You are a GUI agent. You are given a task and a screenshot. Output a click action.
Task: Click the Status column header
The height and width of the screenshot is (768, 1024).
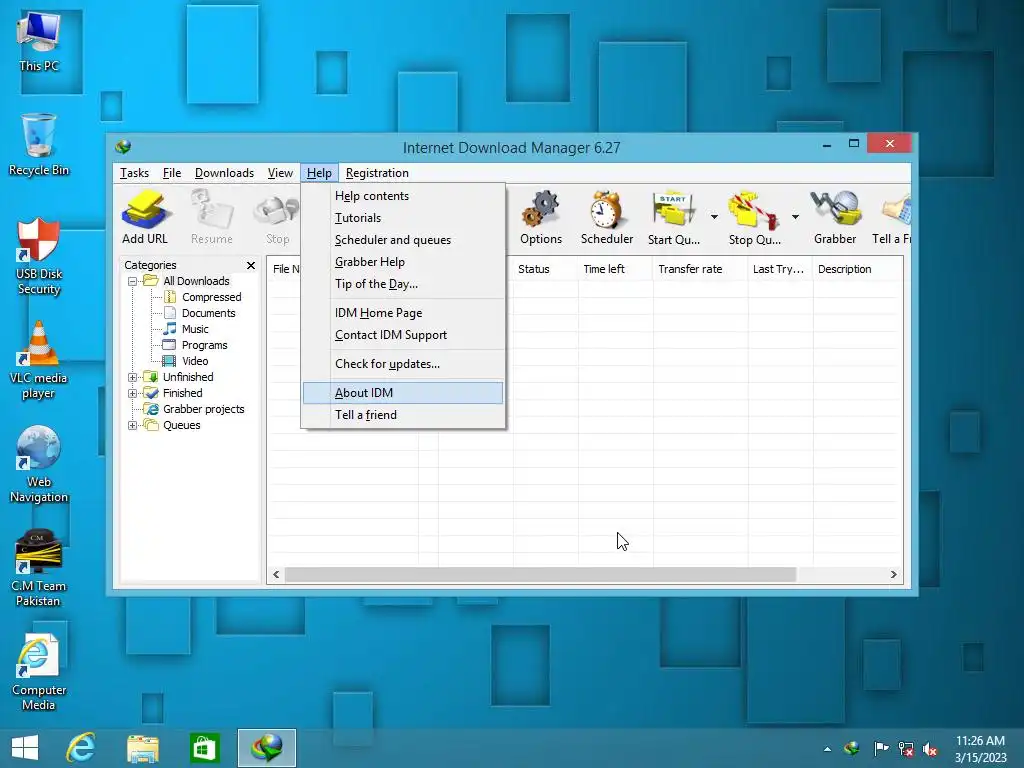click(543, 269)
